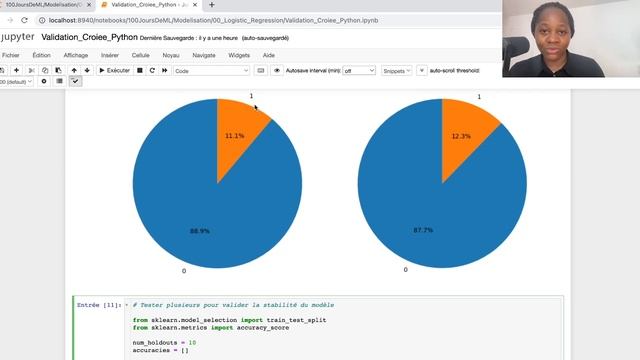Screen dimensions: 640x360
Task: Close the 100JoursDeML browser tab
Action: [x=89, y=5]
